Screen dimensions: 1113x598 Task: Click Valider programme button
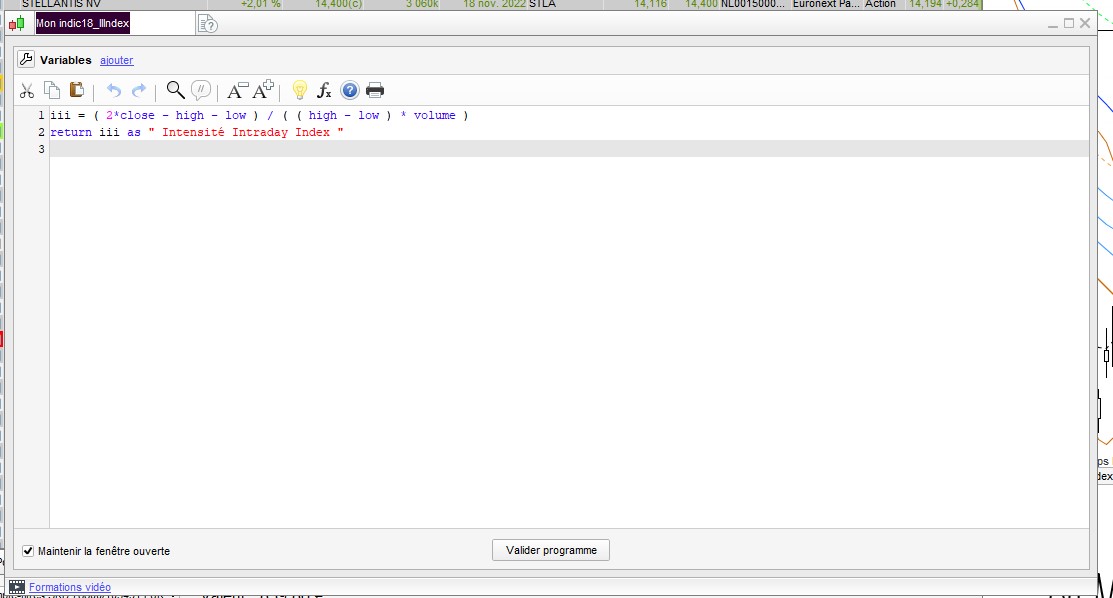(x=551, y=550)
